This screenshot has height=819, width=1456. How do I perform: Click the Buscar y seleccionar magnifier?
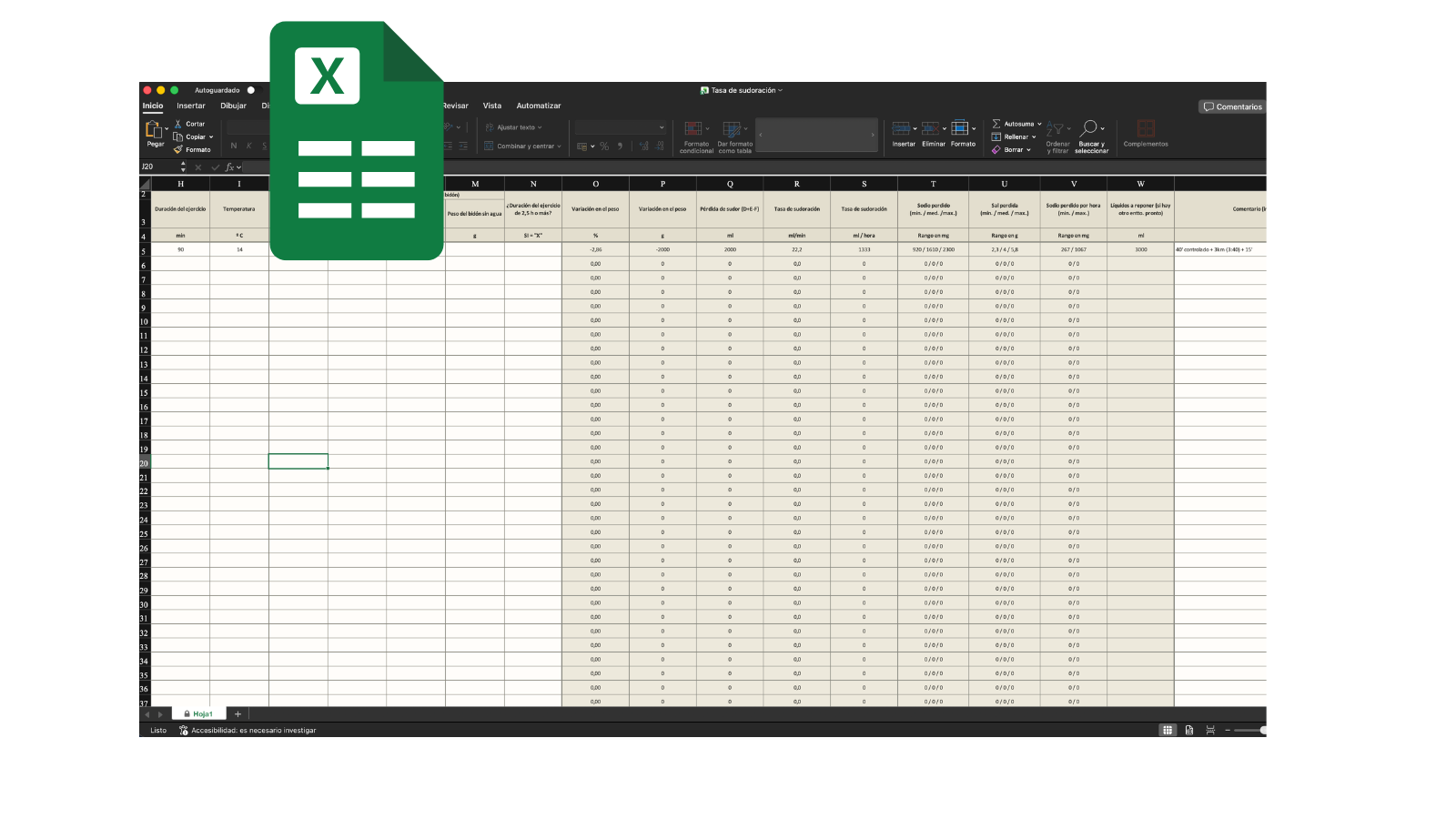tap(1088, 128)
